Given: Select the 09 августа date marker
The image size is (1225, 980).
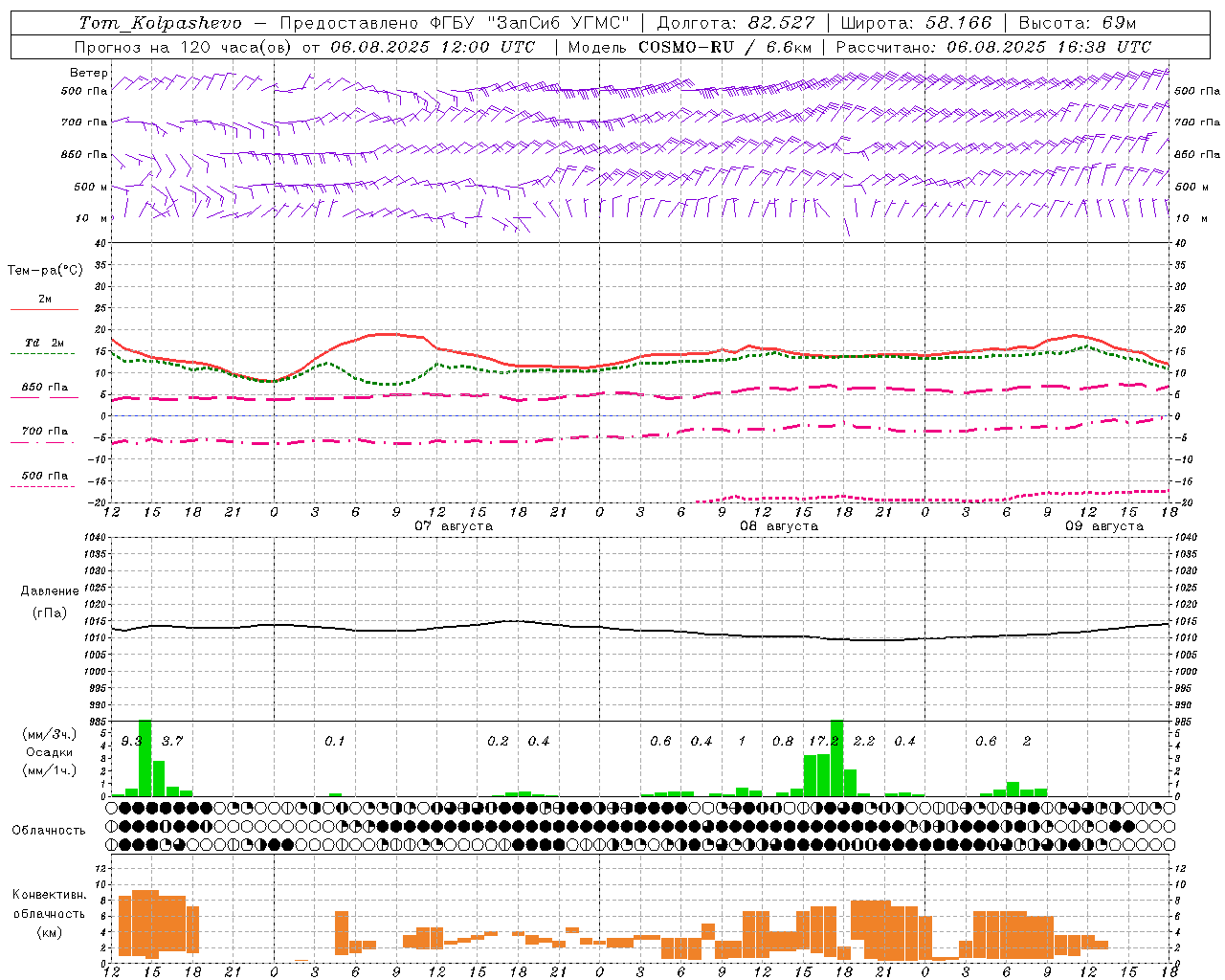Looking at the screenshot, I should pyautogui.click(x=1104, y=526).
